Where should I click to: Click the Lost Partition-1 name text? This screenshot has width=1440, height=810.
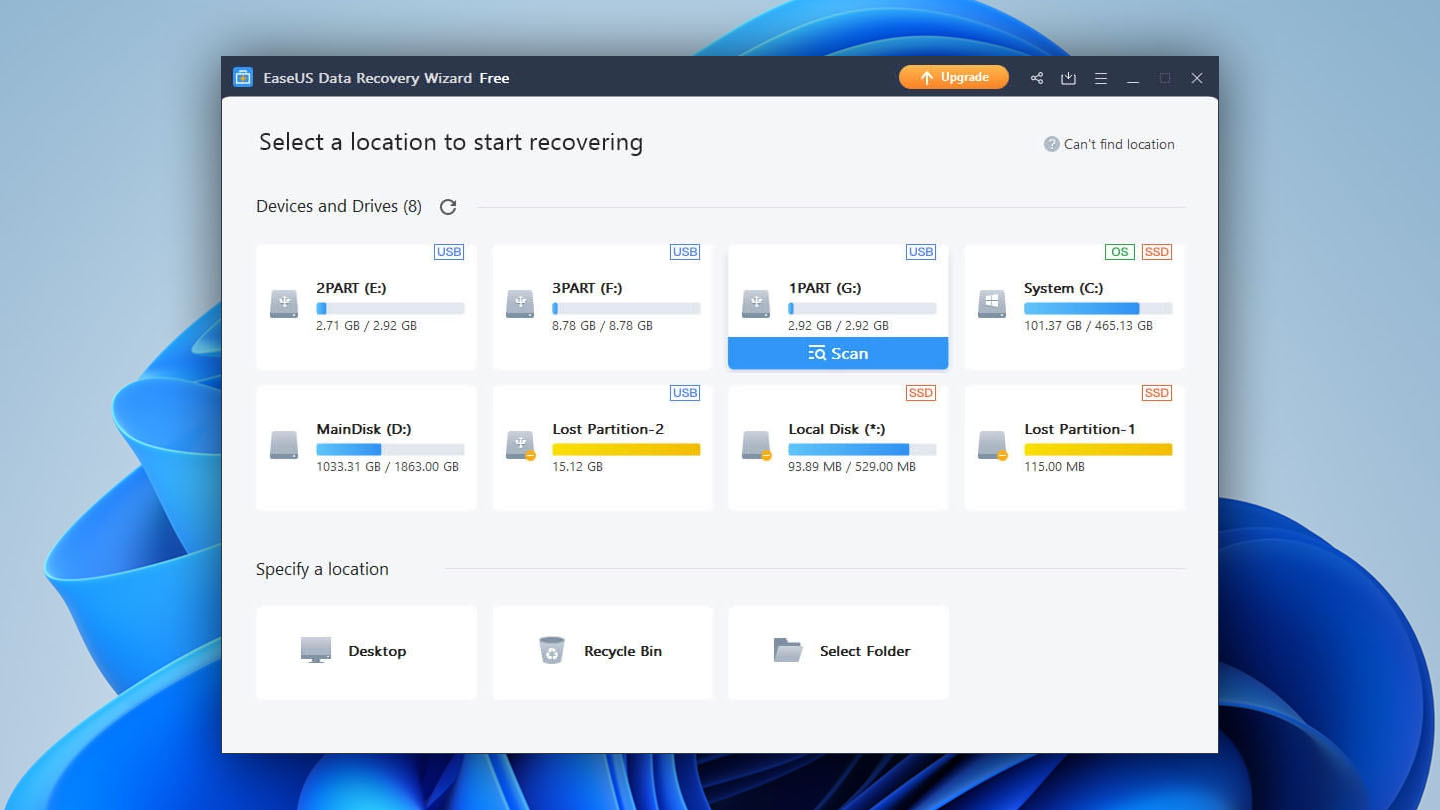pyautogui.click(x=1080, y=429)
